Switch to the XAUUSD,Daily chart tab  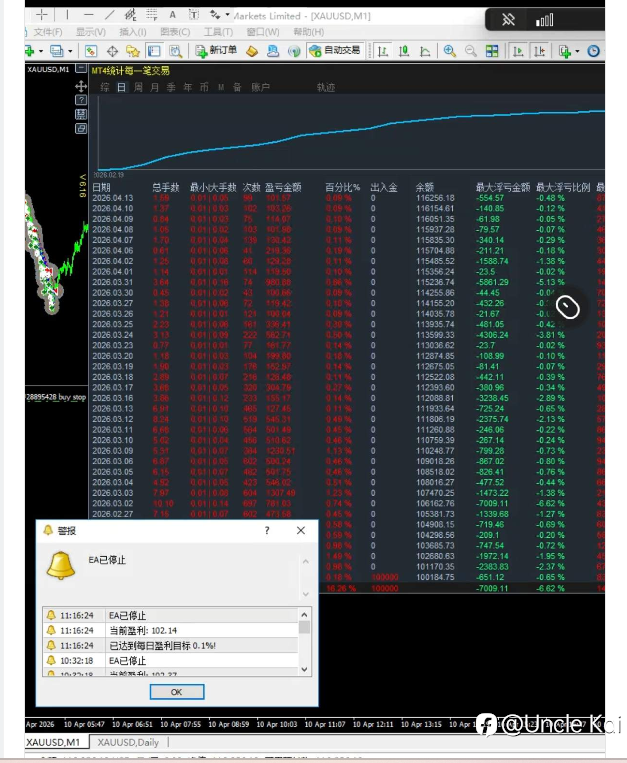(x=128, y=742)
